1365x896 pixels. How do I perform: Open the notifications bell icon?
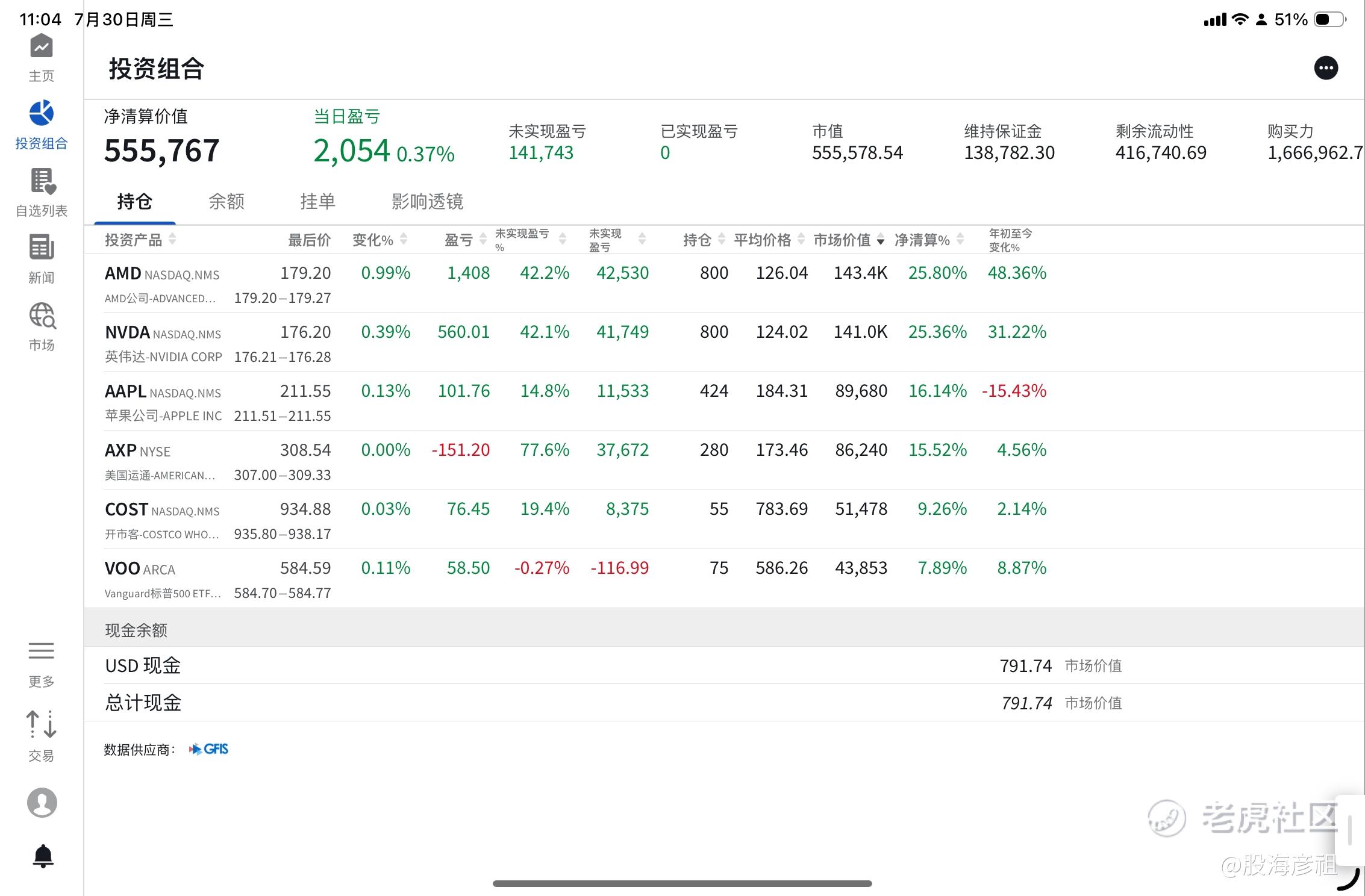pyautogui.click(x=43, y=856)
